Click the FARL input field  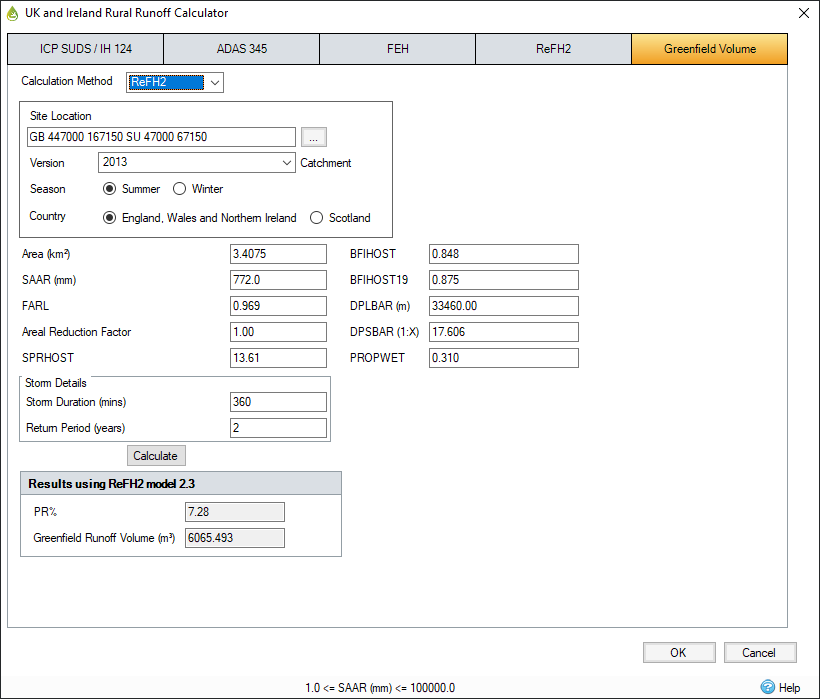278,306
